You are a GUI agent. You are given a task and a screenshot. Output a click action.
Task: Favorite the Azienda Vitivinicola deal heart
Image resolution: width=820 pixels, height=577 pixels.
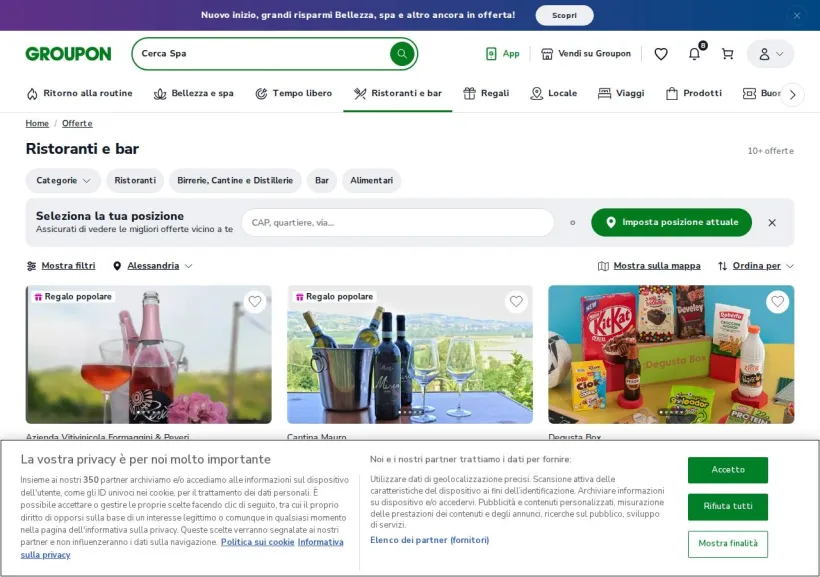tap(255, 301)
